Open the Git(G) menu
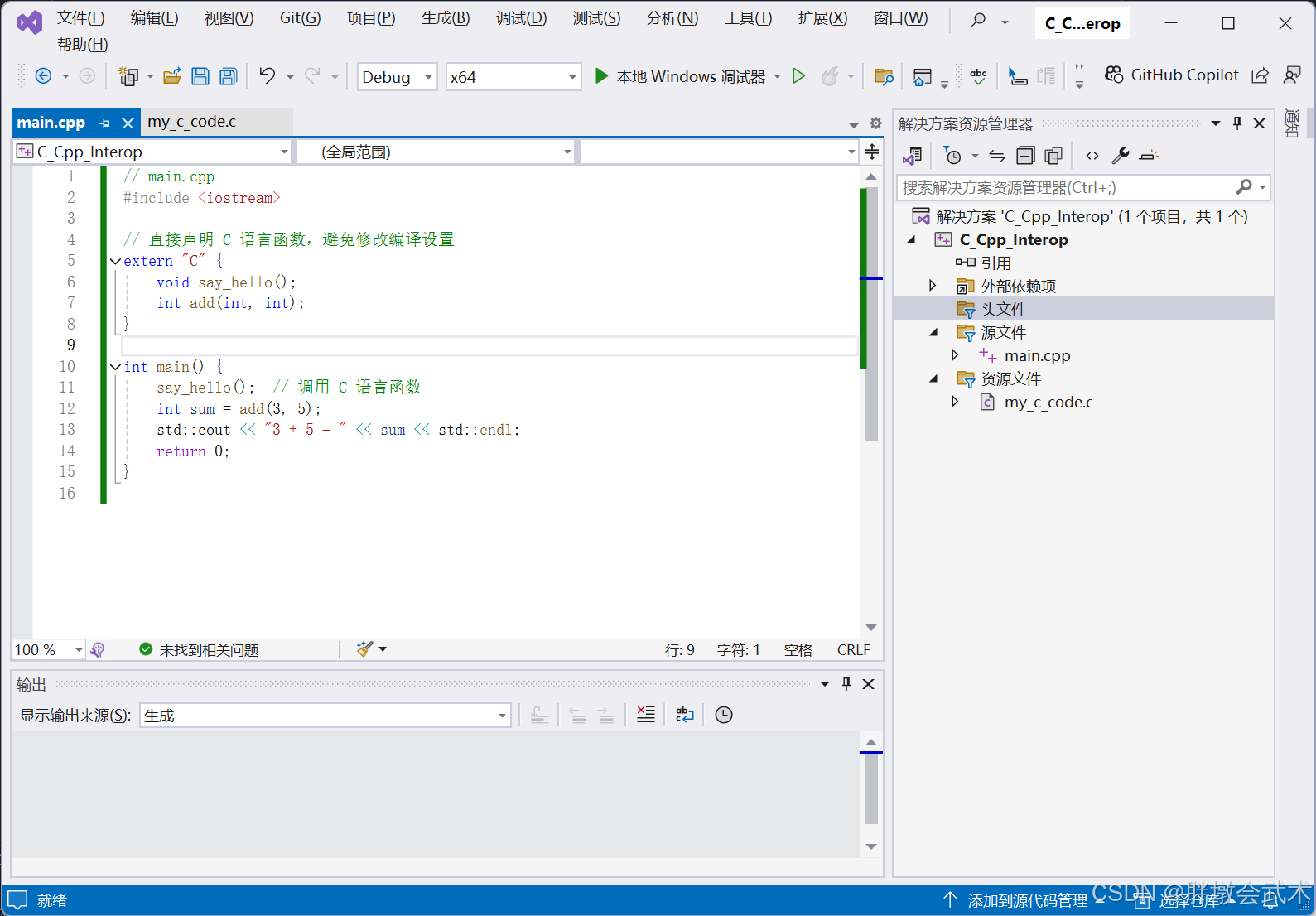Viewport: 1316px width, 916px height. [300, 18]
